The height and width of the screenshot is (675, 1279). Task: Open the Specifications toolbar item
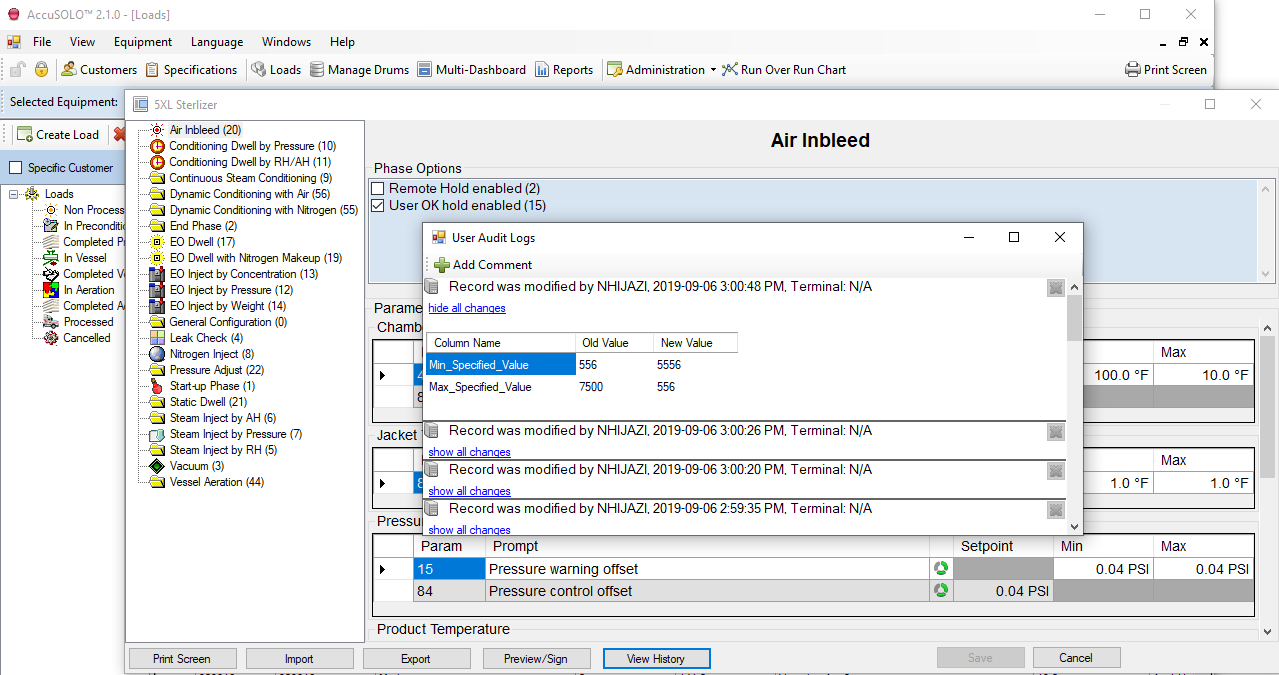tap(191, 70)
